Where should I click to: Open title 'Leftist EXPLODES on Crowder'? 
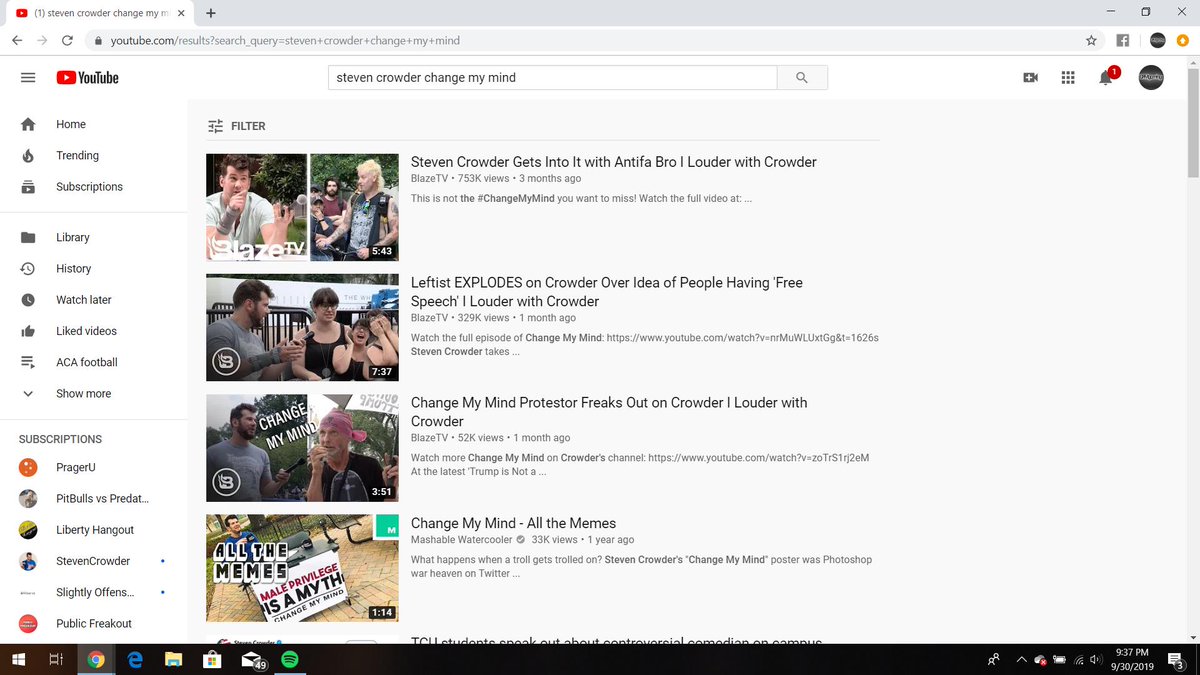click(607, 292)
